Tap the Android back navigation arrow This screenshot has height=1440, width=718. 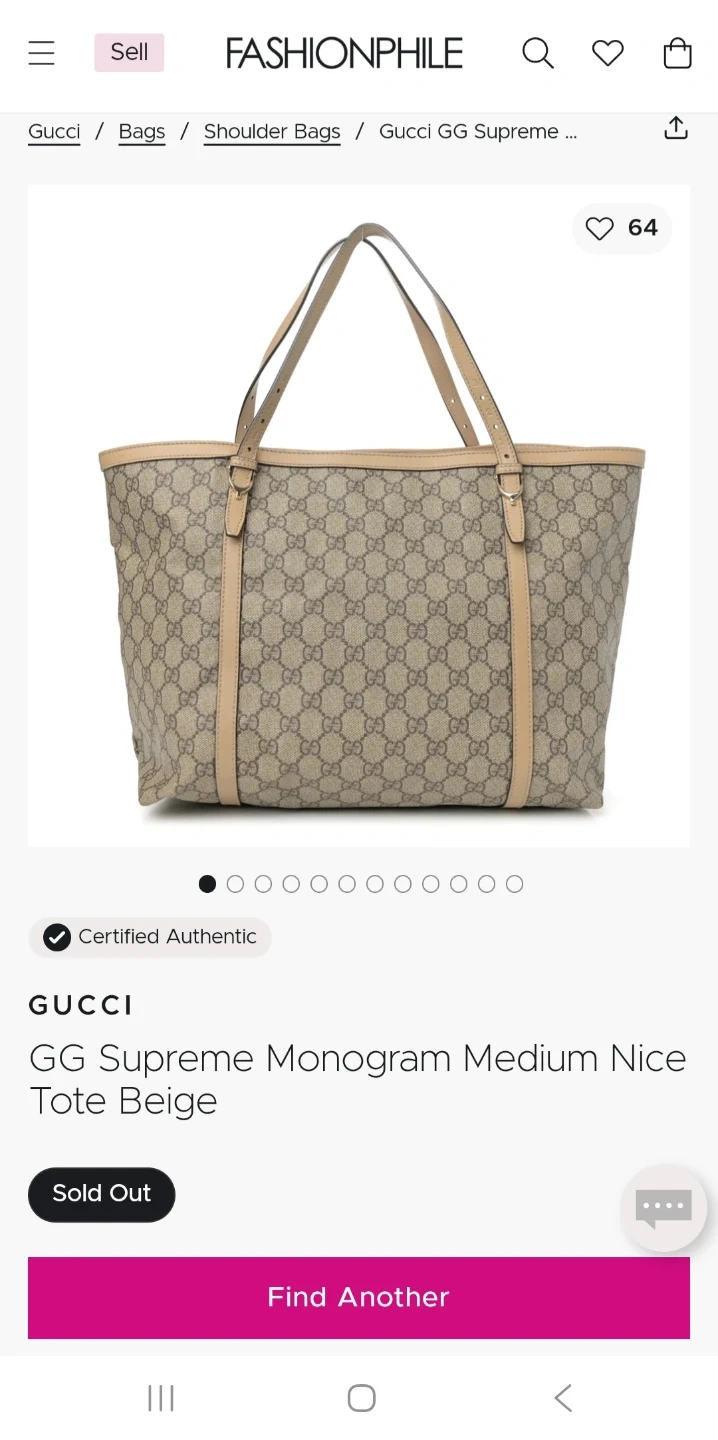click(563, 1397)
